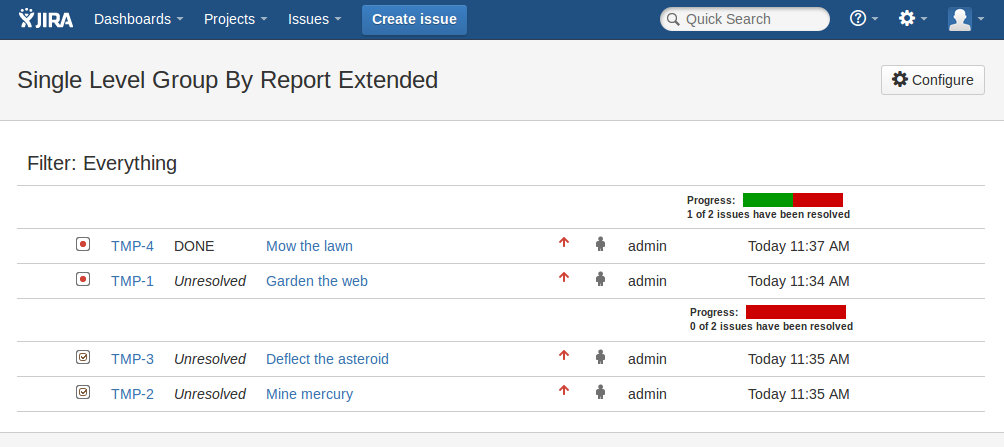Open the user profile avatar menu
Screen dimensions: 1004x447
click(x=966, y=19)
